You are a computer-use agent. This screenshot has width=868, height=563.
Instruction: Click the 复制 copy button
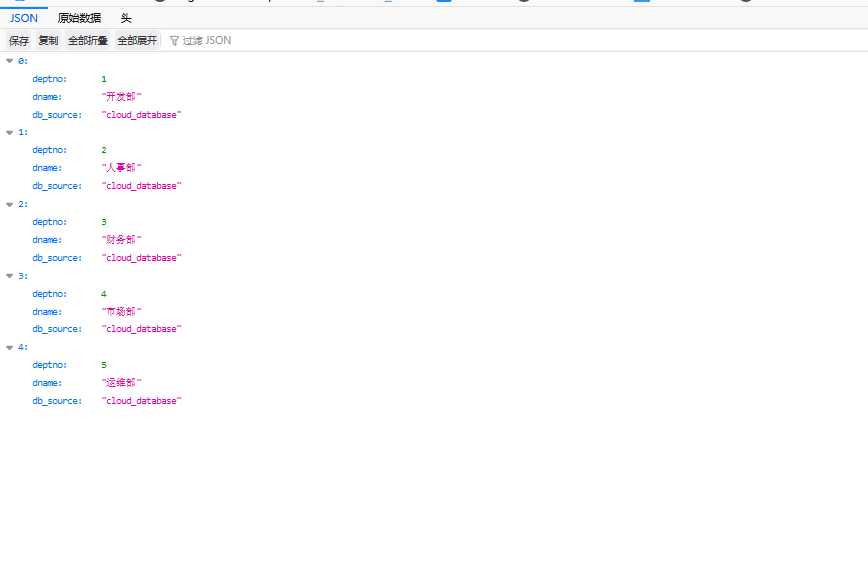tap(48, 40)
